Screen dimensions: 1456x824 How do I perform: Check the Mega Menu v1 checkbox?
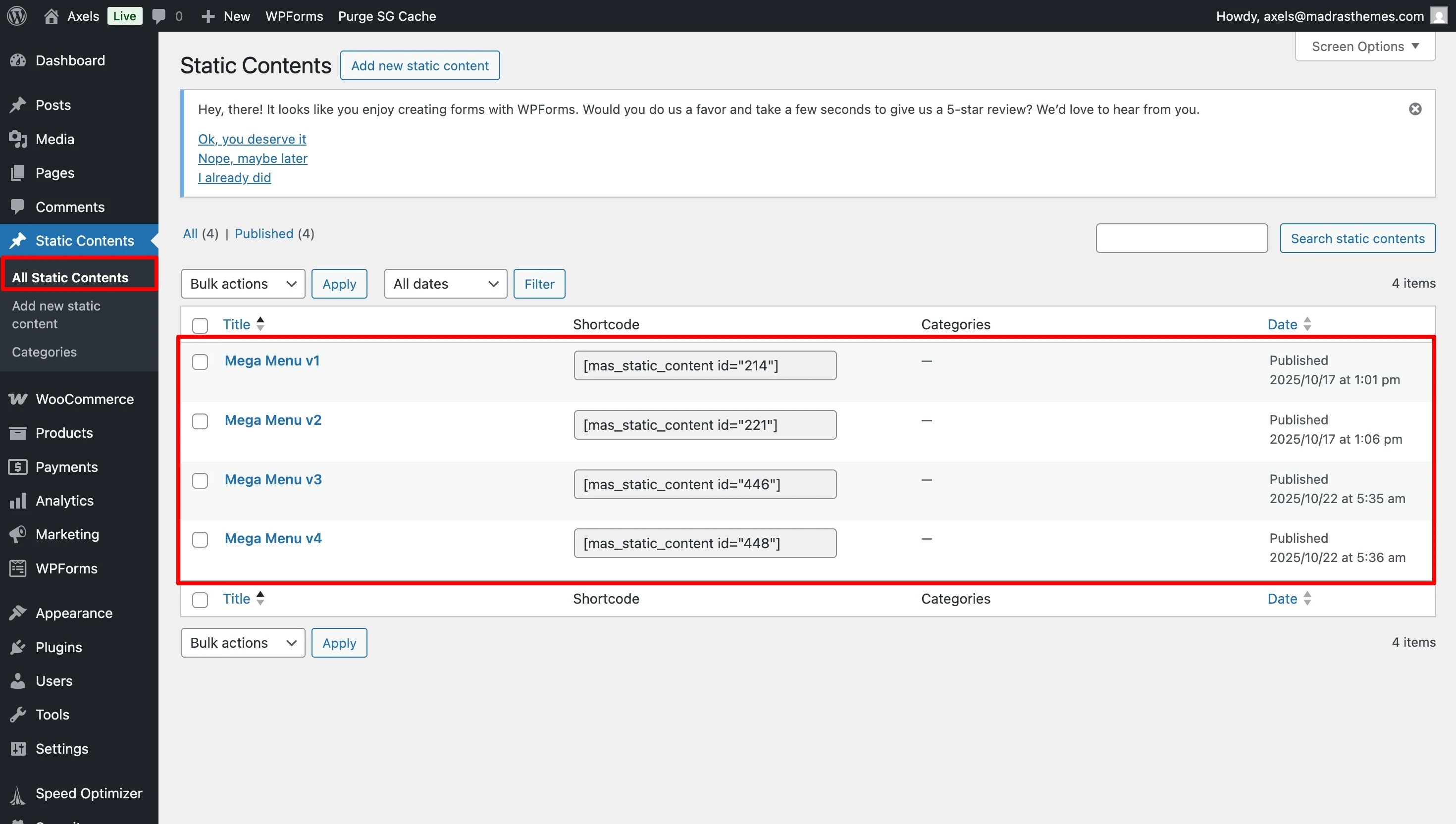200,362
